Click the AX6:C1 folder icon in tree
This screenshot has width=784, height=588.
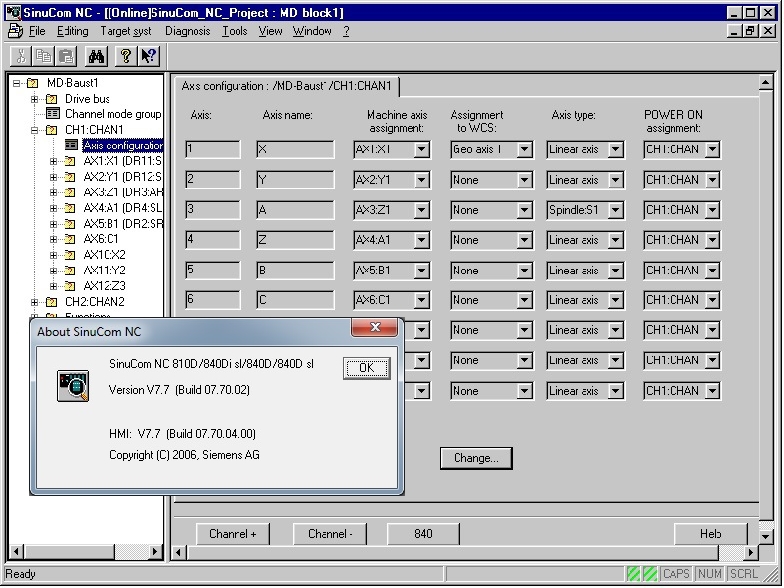(x=70, y=239)
